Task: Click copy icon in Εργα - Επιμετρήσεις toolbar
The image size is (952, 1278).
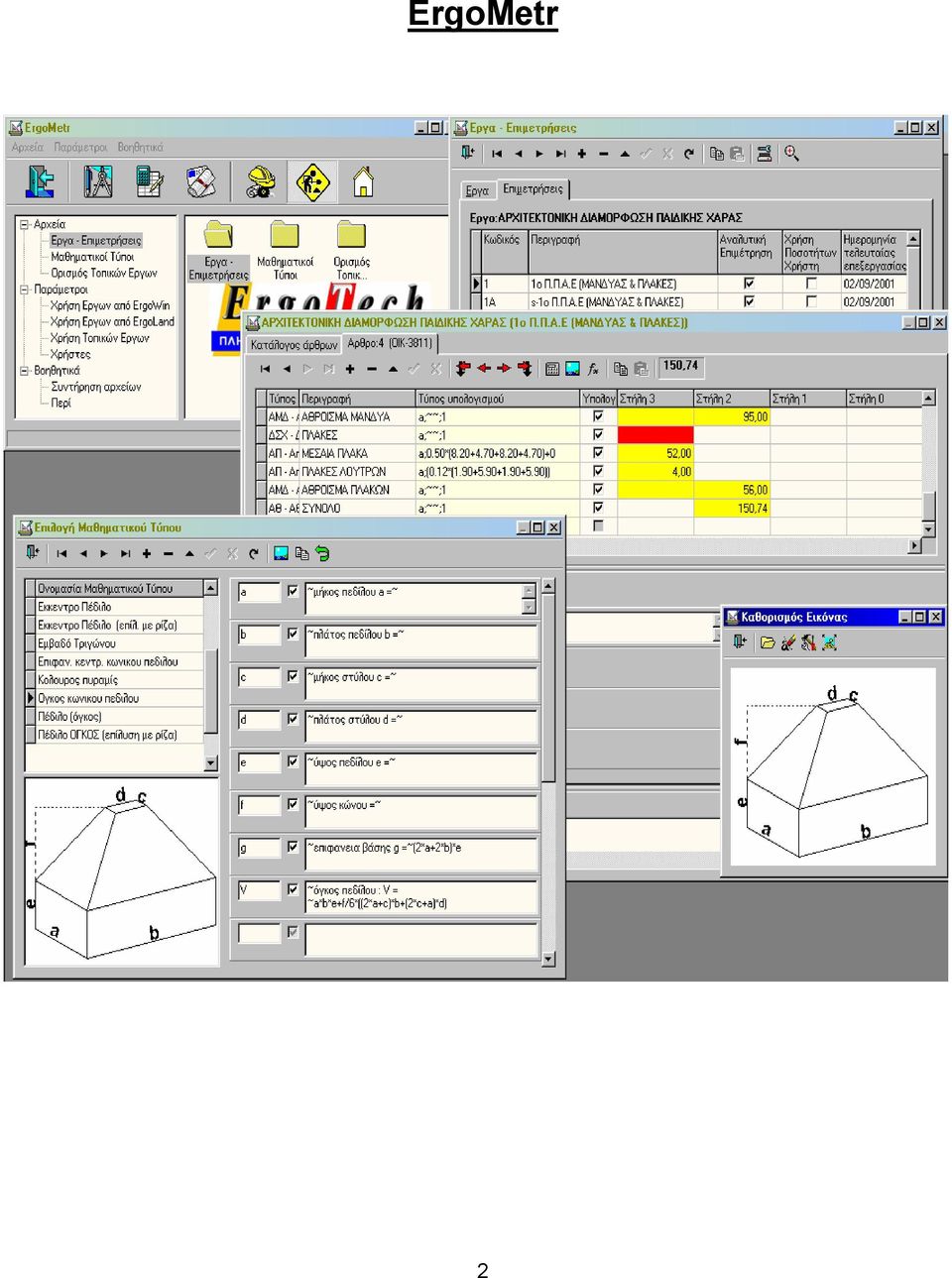Action: (x=717, y=154)
